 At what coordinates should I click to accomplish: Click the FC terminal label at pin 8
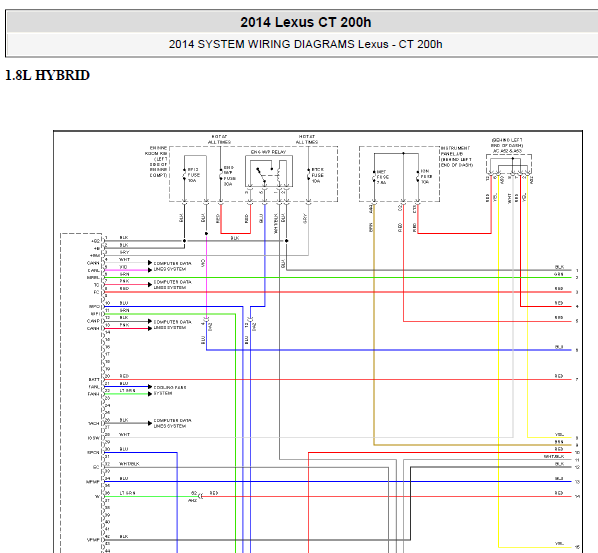96,292
